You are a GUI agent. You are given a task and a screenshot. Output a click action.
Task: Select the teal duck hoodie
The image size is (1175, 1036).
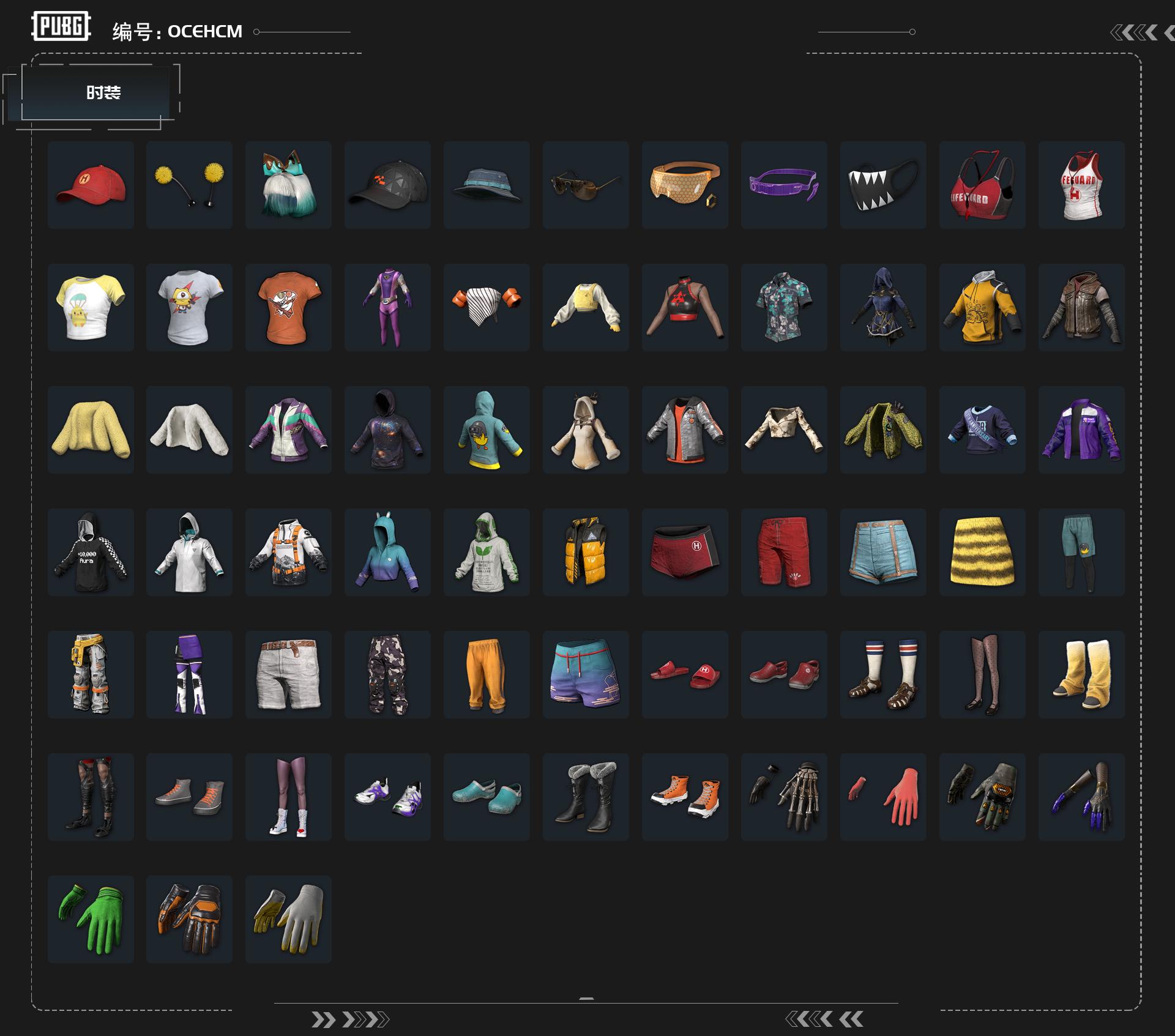pos(487,430)
